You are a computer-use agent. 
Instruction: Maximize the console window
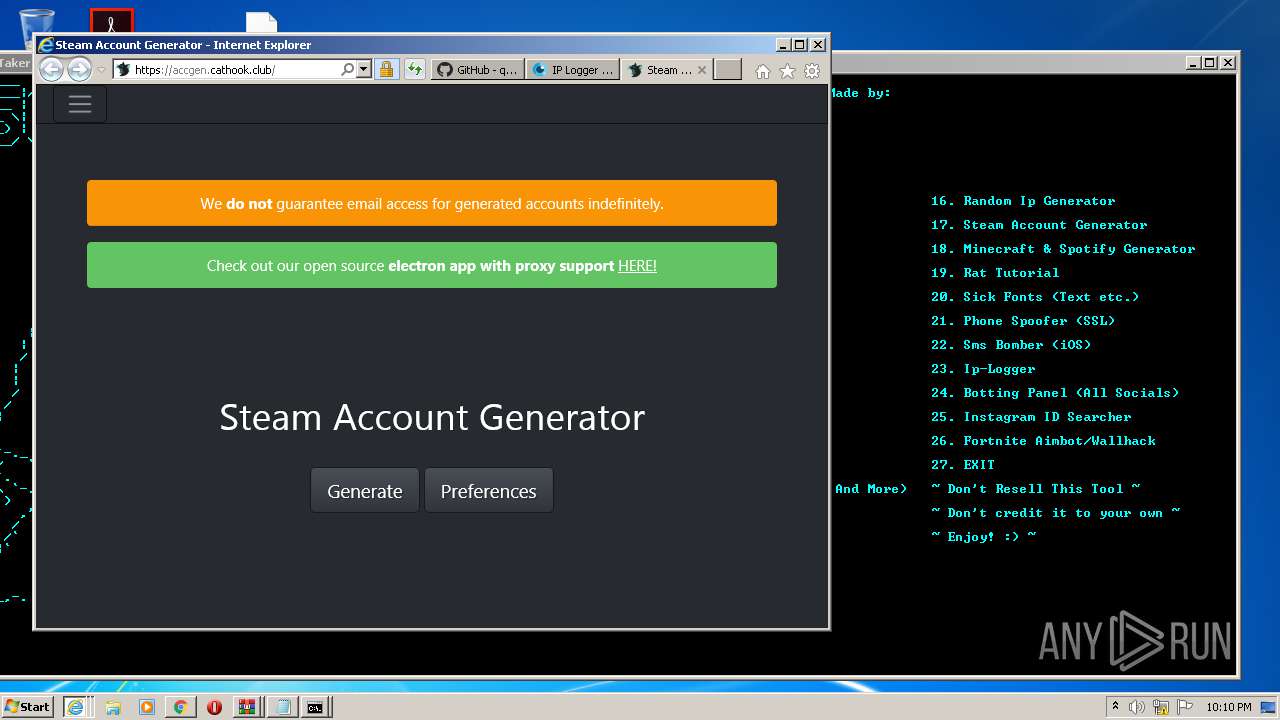[1209, 63]
